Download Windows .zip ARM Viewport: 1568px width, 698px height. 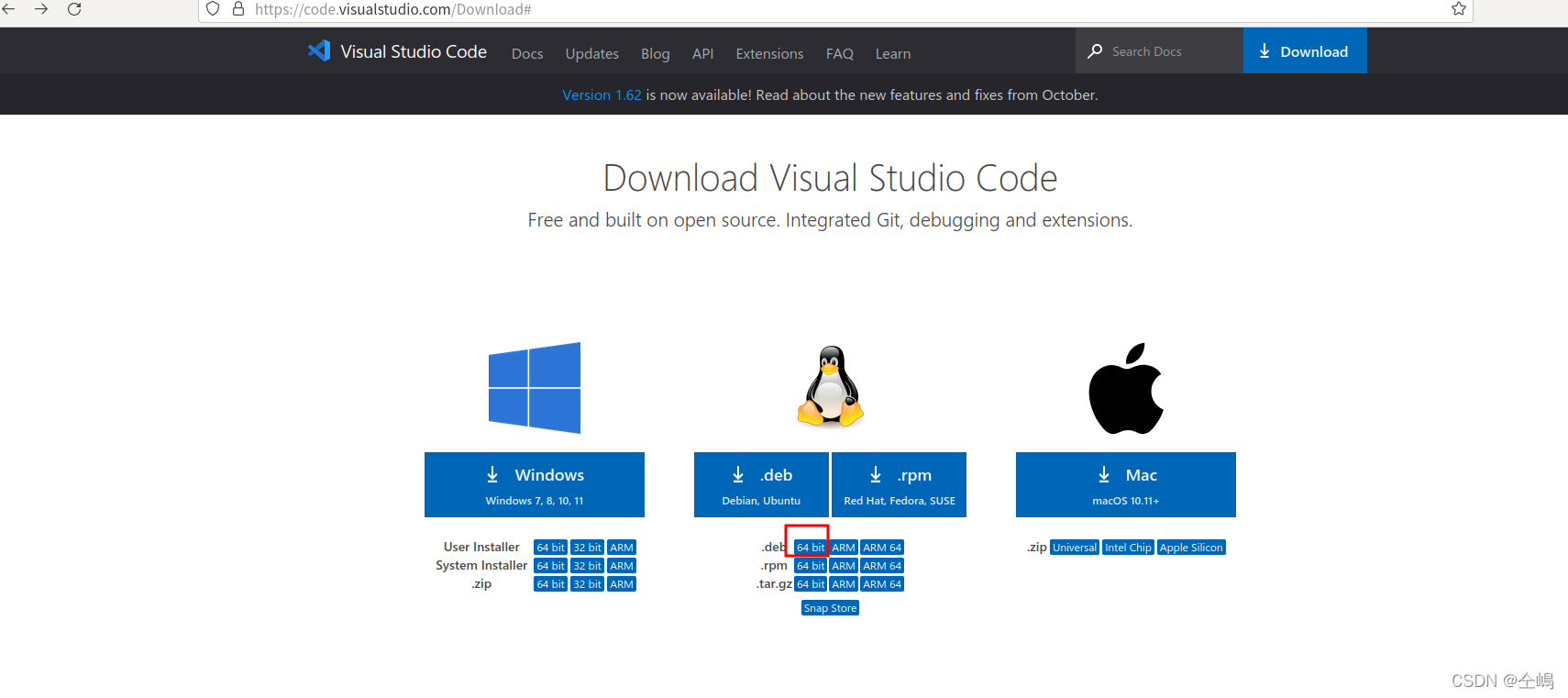622,584
